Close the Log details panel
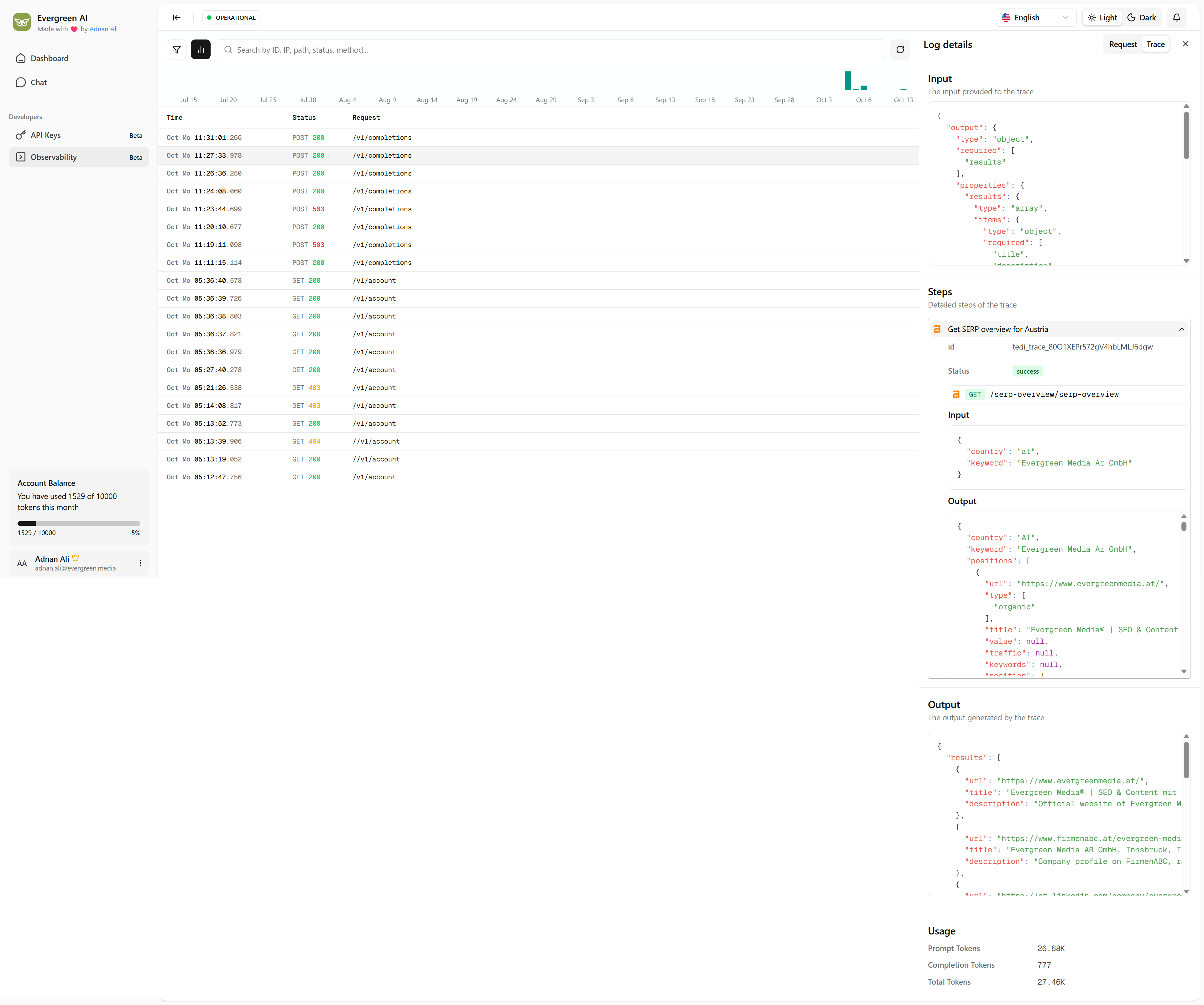The width and height of the screenshot is (1204, 1005). (1185, 44)
